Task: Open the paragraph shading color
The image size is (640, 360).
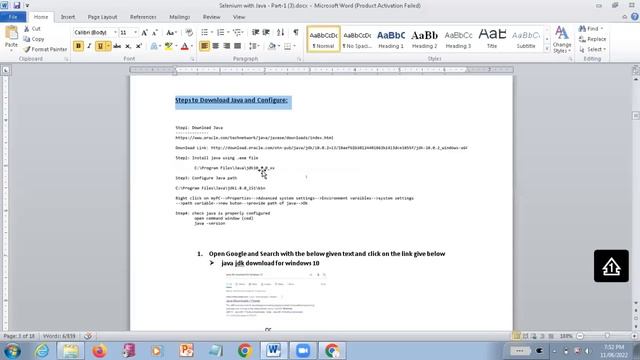Action: click(x=274, y=46)
